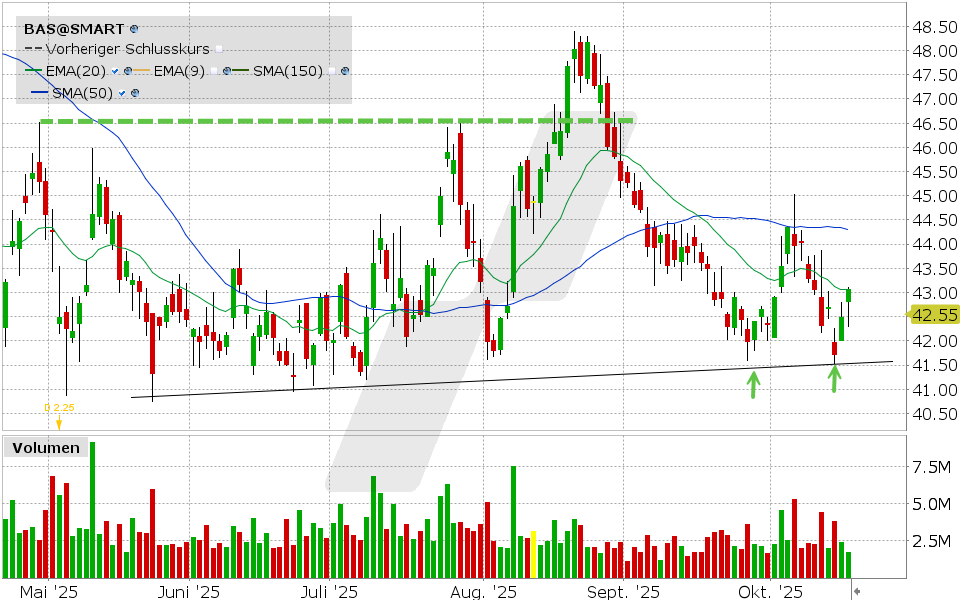
Task: Click the yellow dividend marker D 2.25
Action: pos(59,408)
